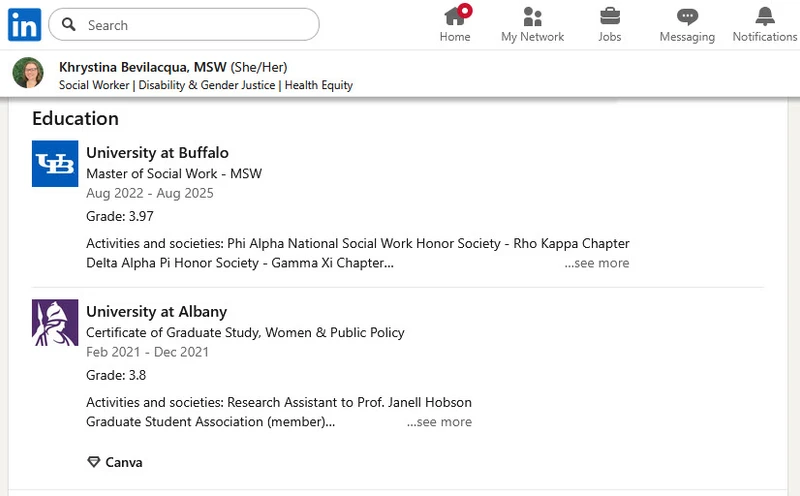Click Khrystina Bevilacqua's profile photo
800x496 pixels.
click(28, 72)
